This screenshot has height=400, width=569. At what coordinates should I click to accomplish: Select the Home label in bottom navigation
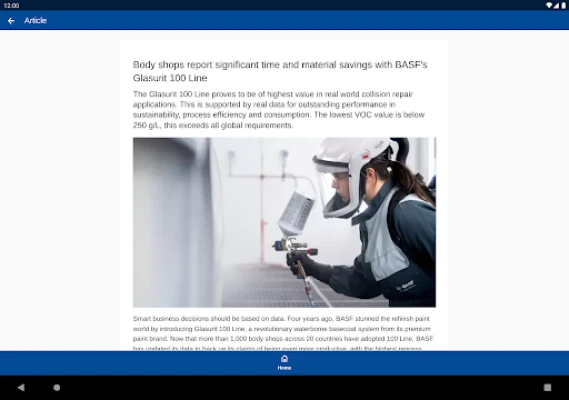coord(284,368)
